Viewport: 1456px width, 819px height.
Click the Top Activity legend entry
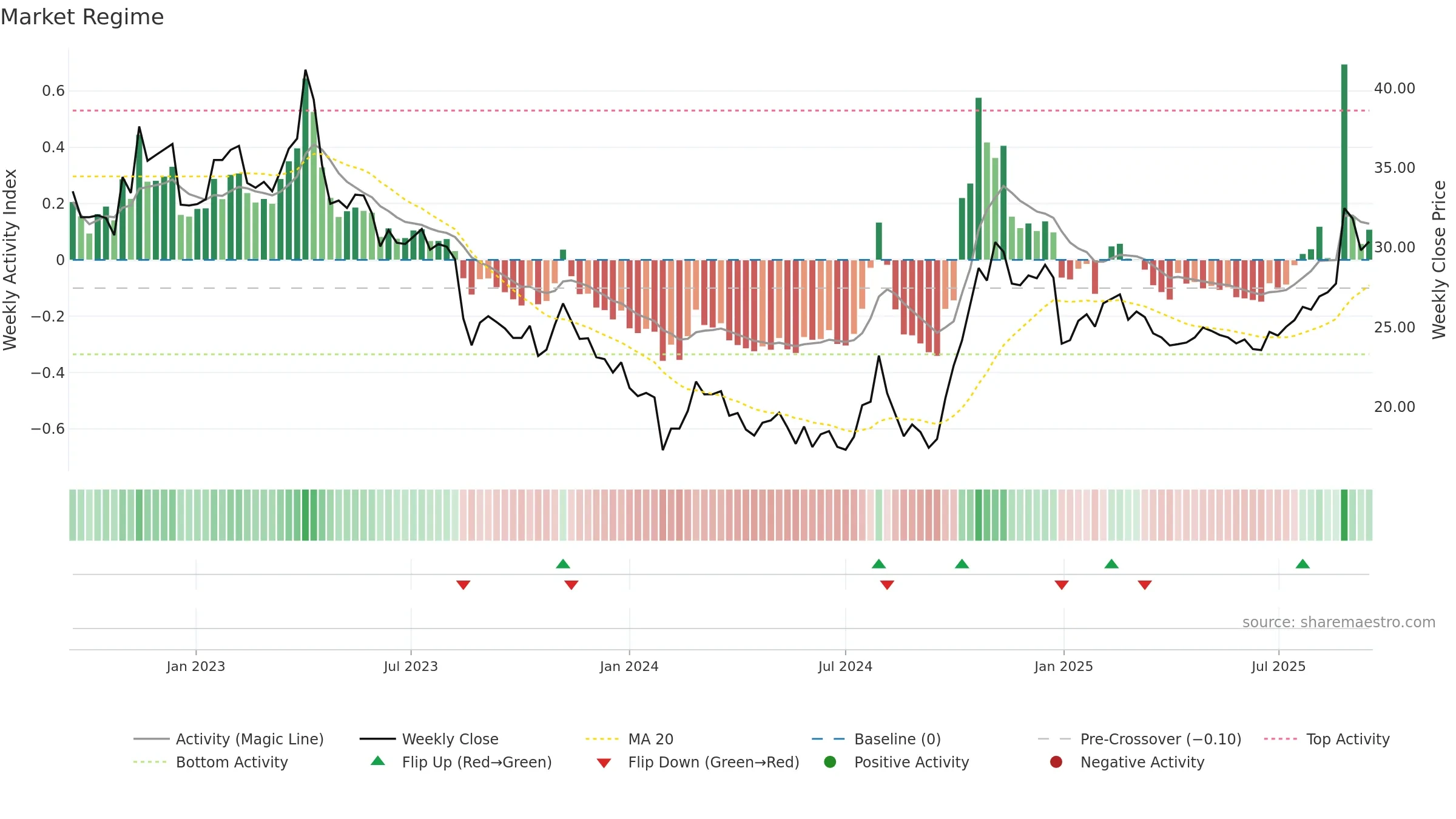(1327, 739)
